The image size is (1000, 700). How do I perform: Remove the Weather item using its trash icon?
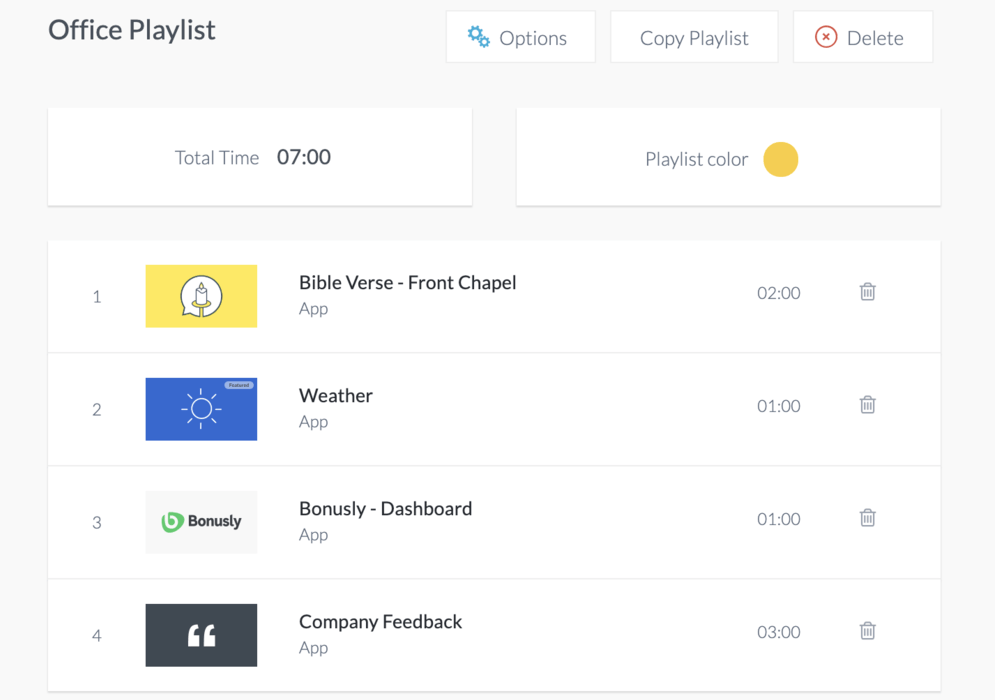tap(867, 405)
